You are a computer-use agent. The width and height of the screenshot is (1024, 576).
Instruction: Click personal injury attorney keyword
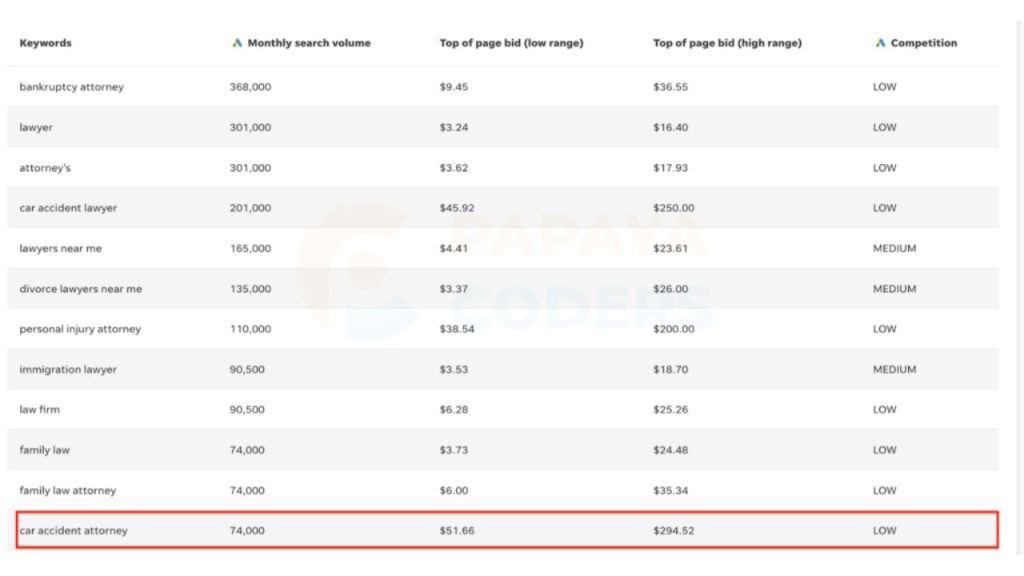[x=80, y=329]
